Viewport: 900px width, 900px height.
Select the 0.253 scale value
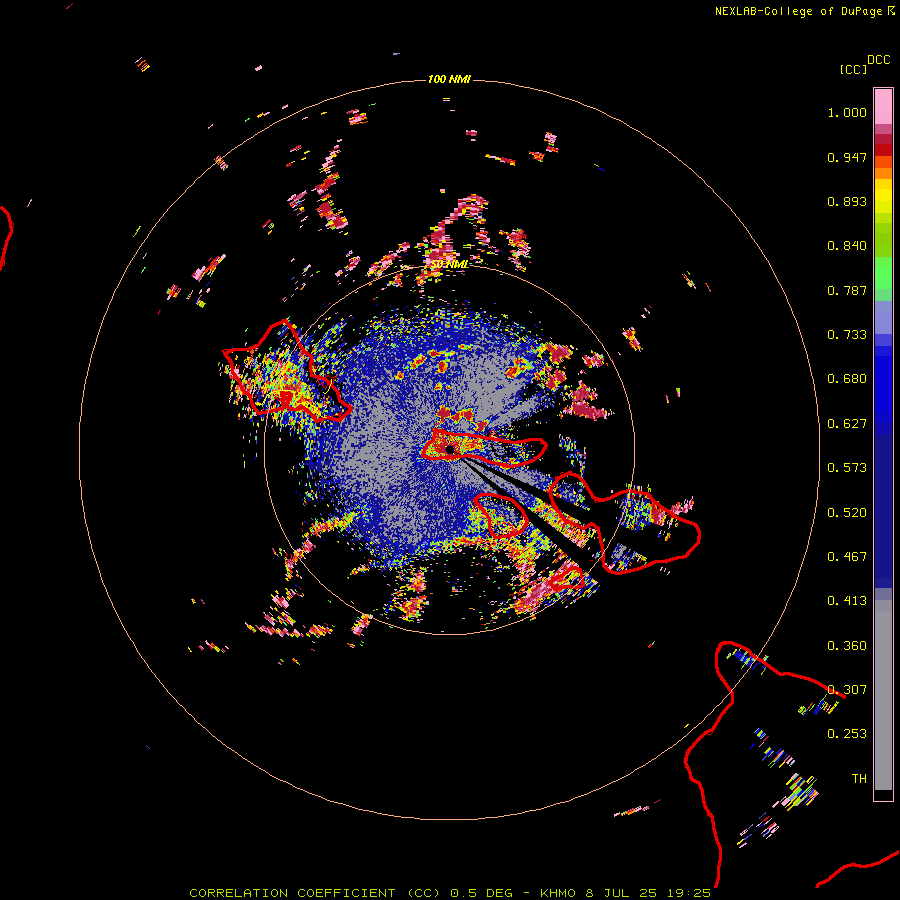tap(847, 734)
